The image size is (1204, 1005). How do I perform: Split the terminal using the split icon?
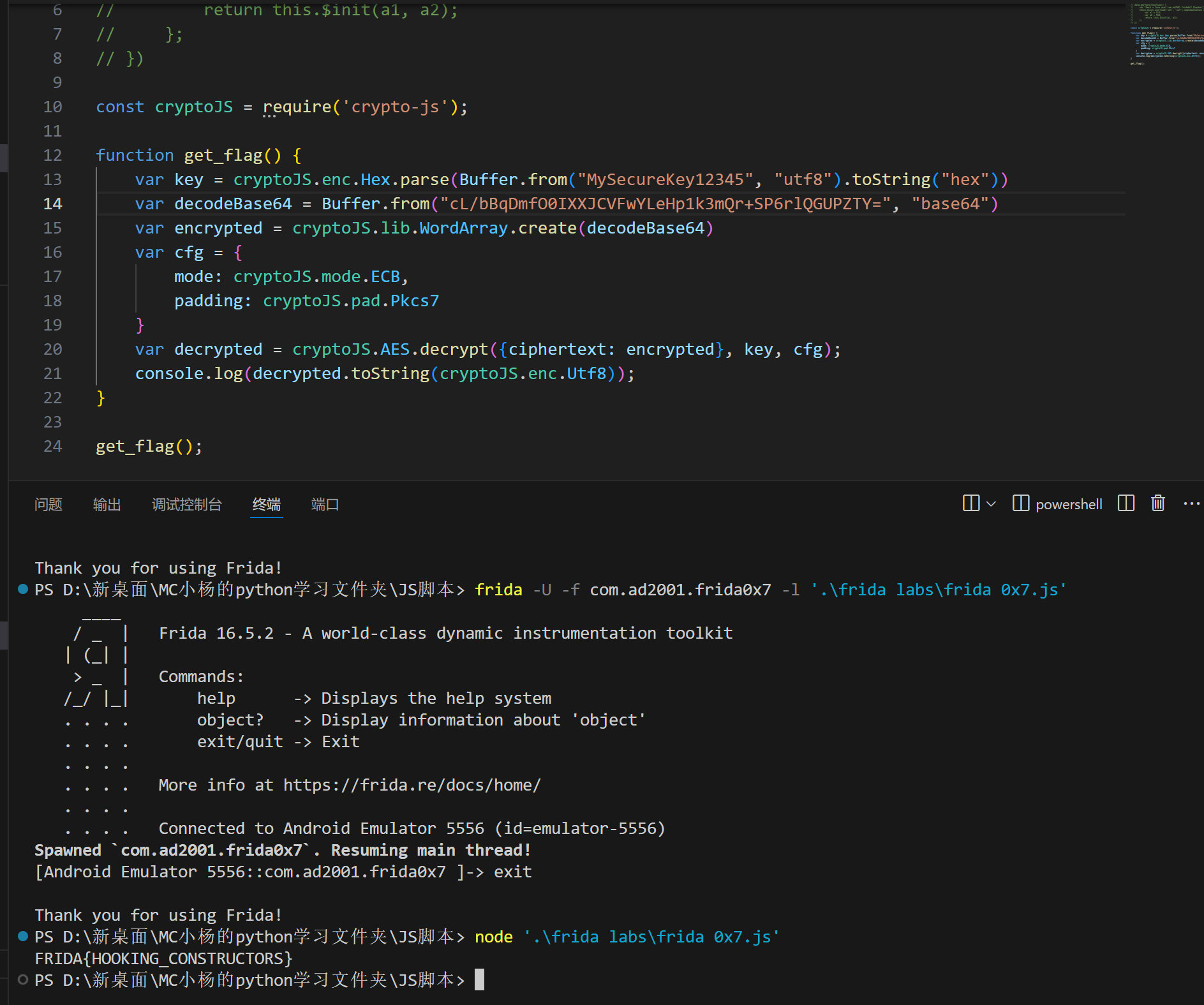[x=1126, y=503]
